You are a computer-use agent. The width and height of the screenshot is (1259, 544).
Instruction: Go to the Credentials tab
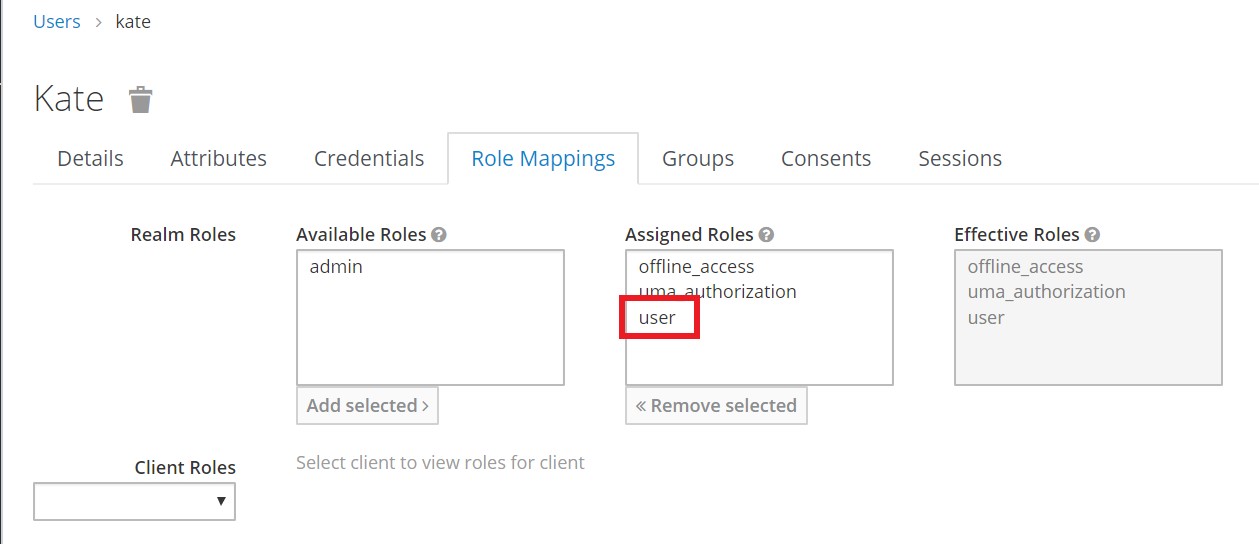click(x=369, y=159)
